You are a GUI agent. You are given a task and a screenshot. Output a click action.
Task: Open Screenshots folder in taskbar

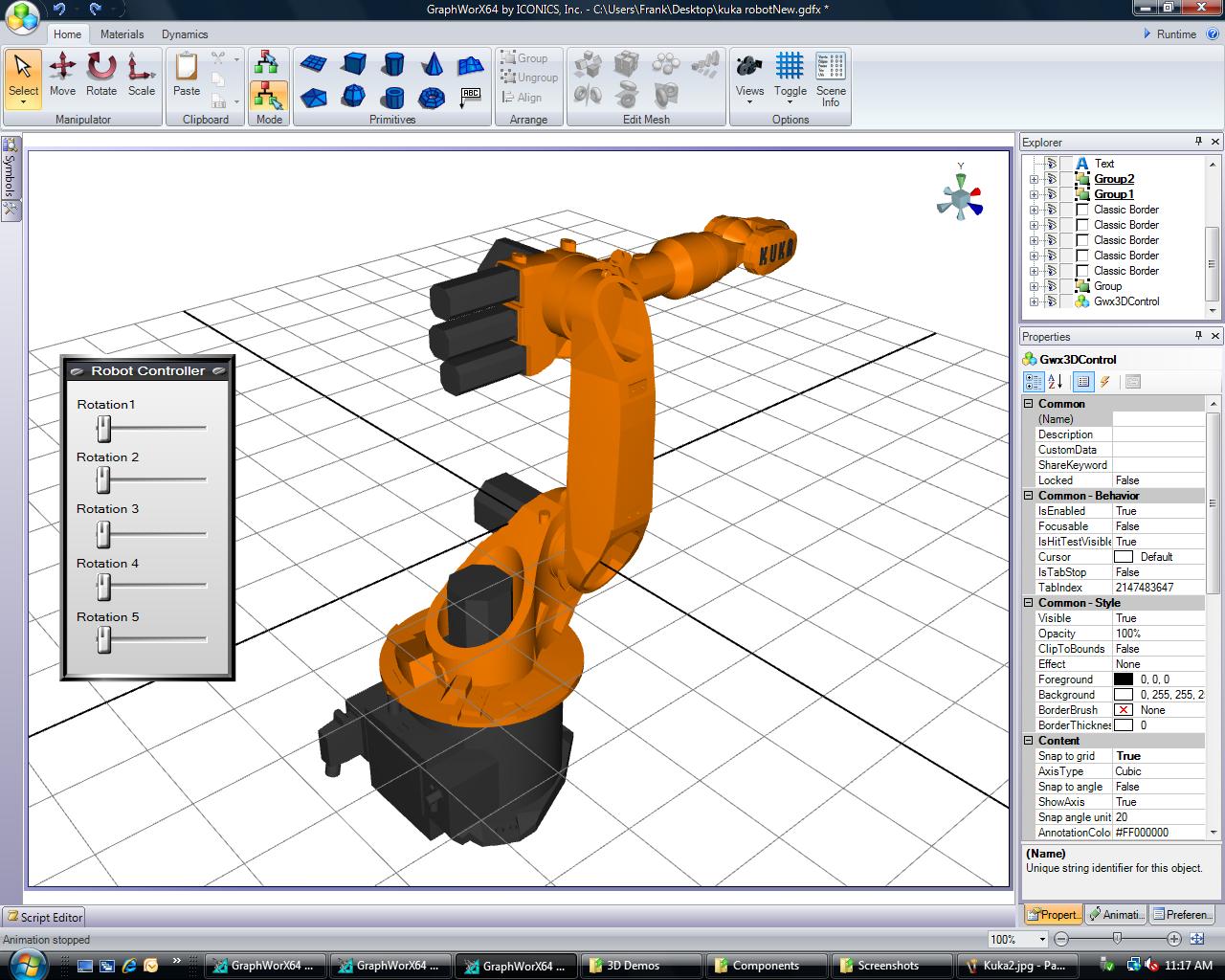(891, 965)
